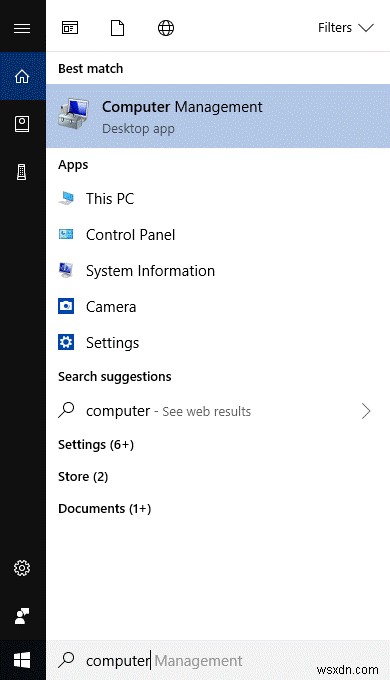Filter results by Web globe icon
390x680 pixels.
(166, 28)
